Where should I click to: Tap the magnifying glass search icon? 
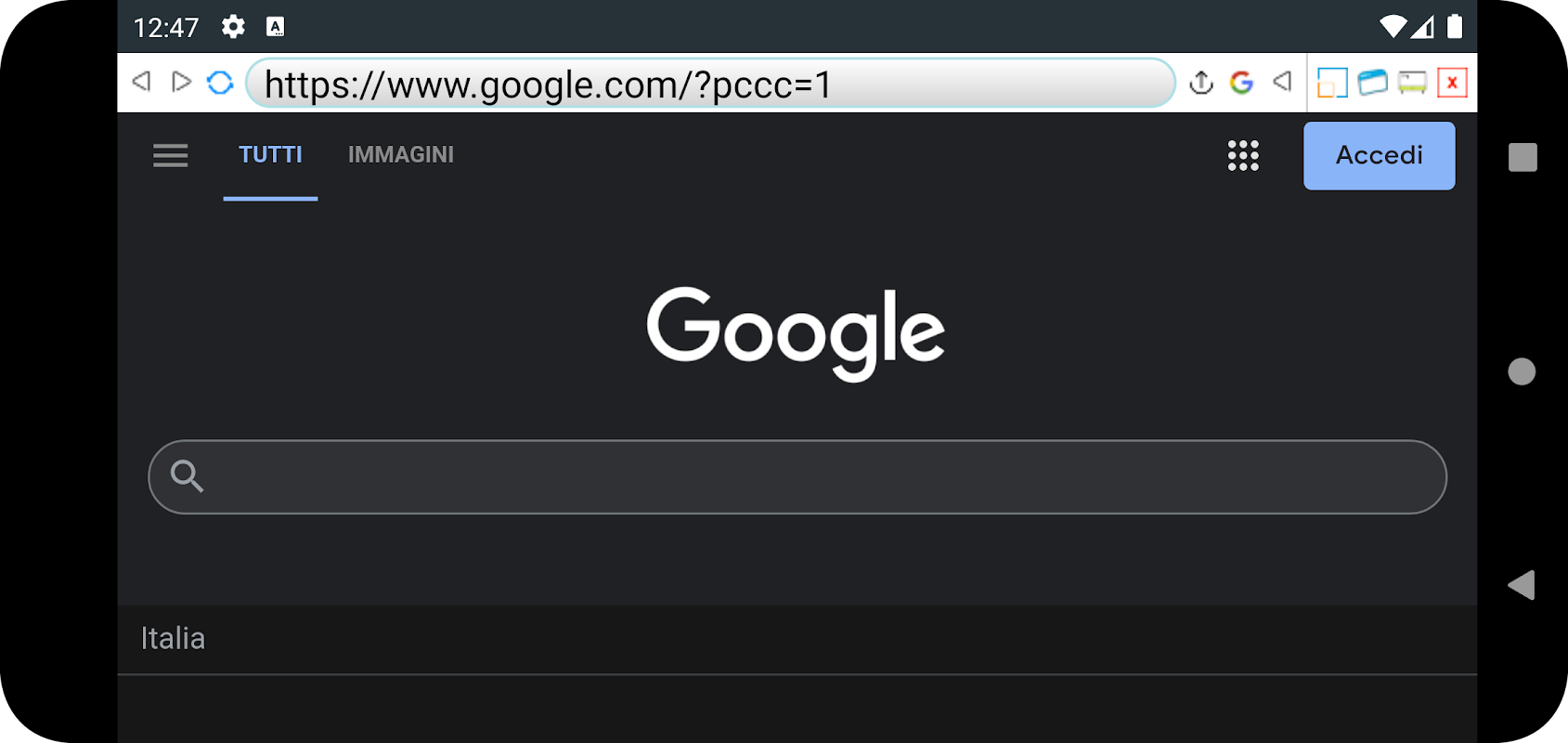[187, 476]
